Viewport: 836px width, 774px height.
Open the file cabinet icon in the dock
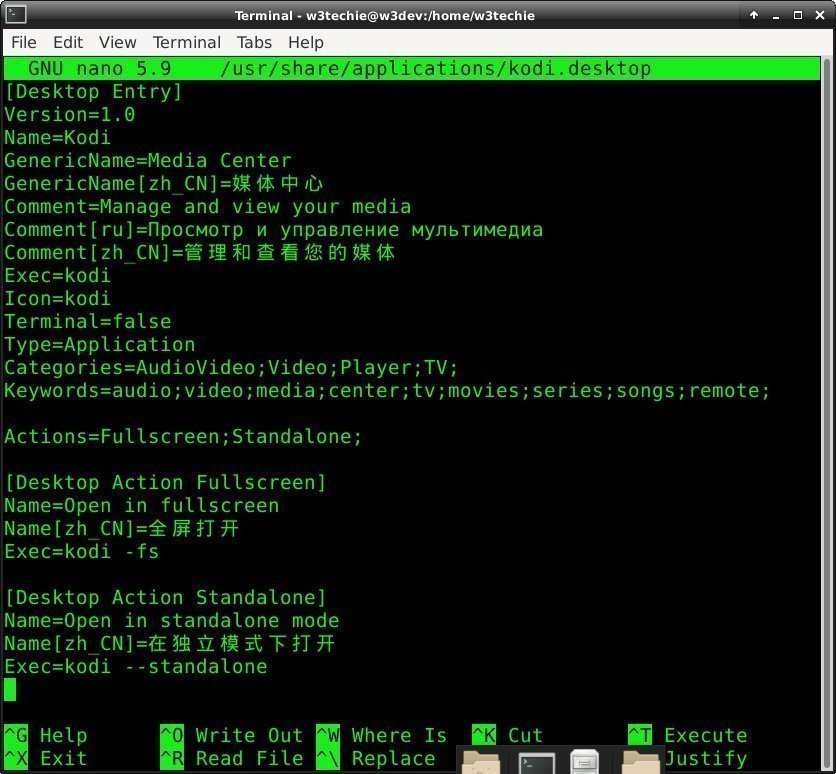pos(584,762)
